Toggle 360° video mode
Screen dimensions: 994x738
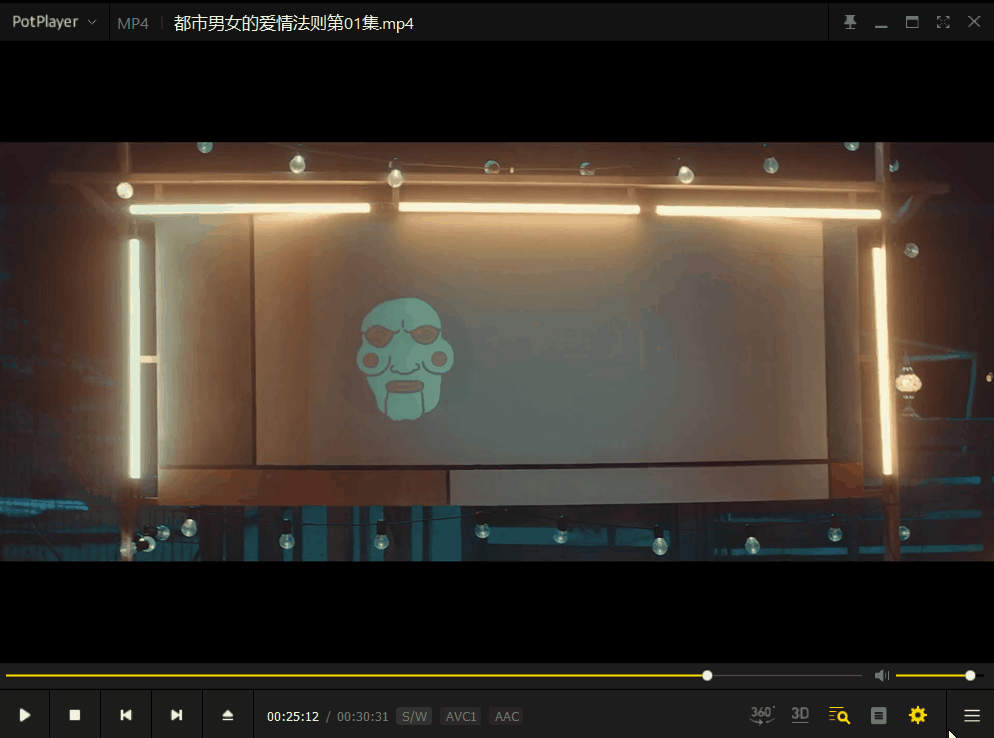click(x=762, y=715)
